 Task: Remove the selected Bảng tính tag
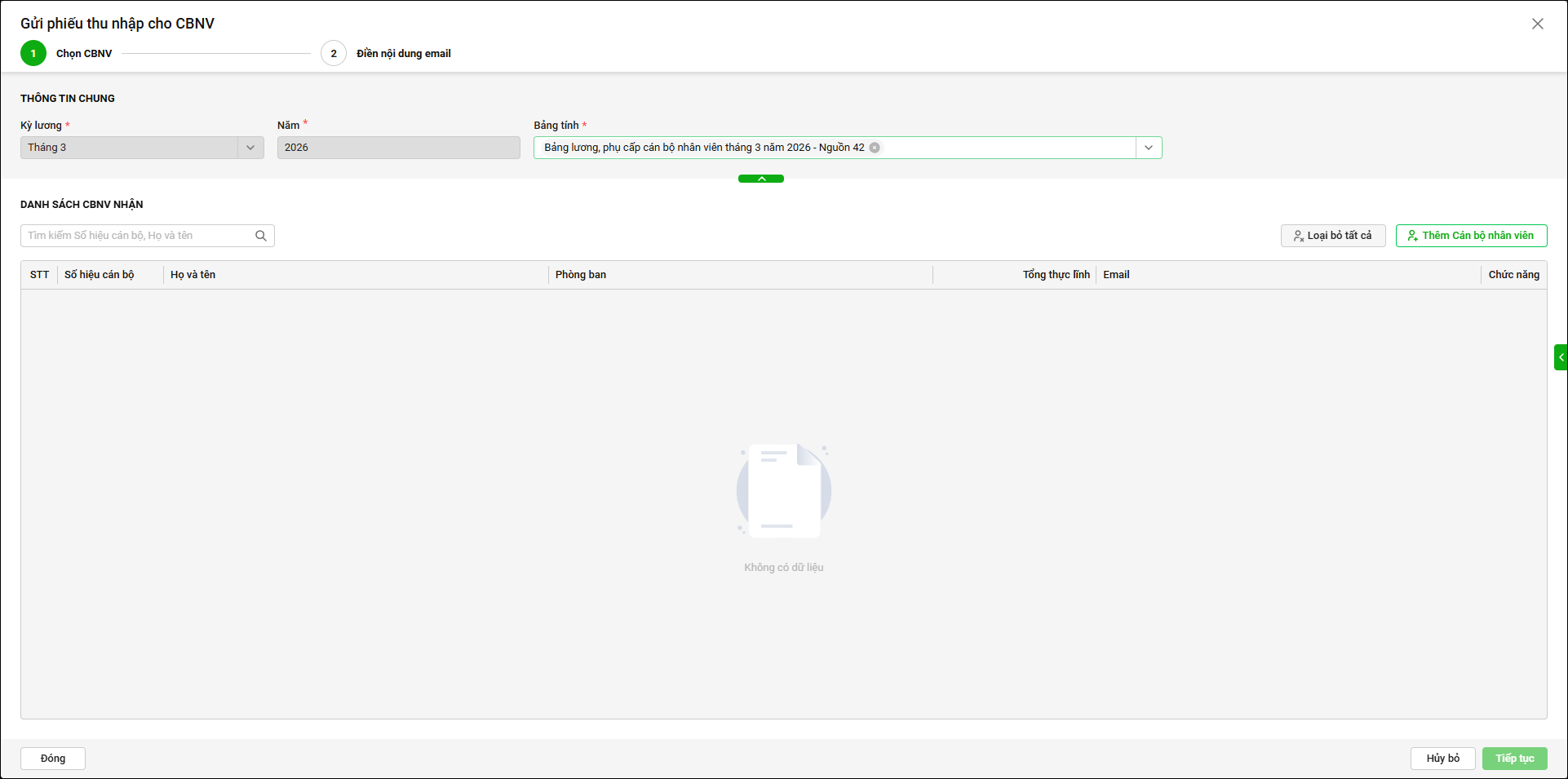875,148
